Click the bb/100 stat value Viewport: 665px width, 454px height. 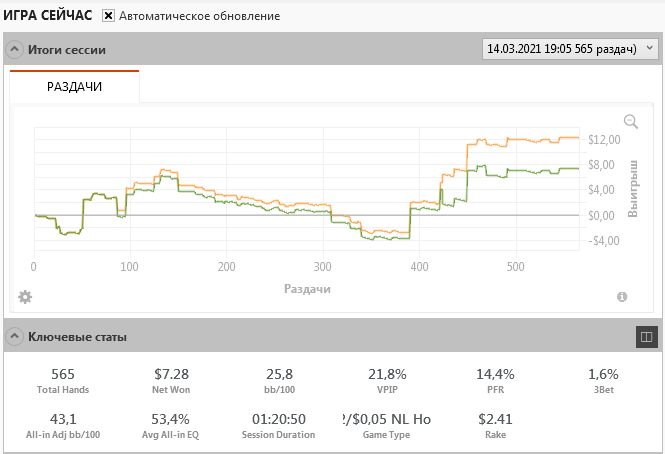279,374
